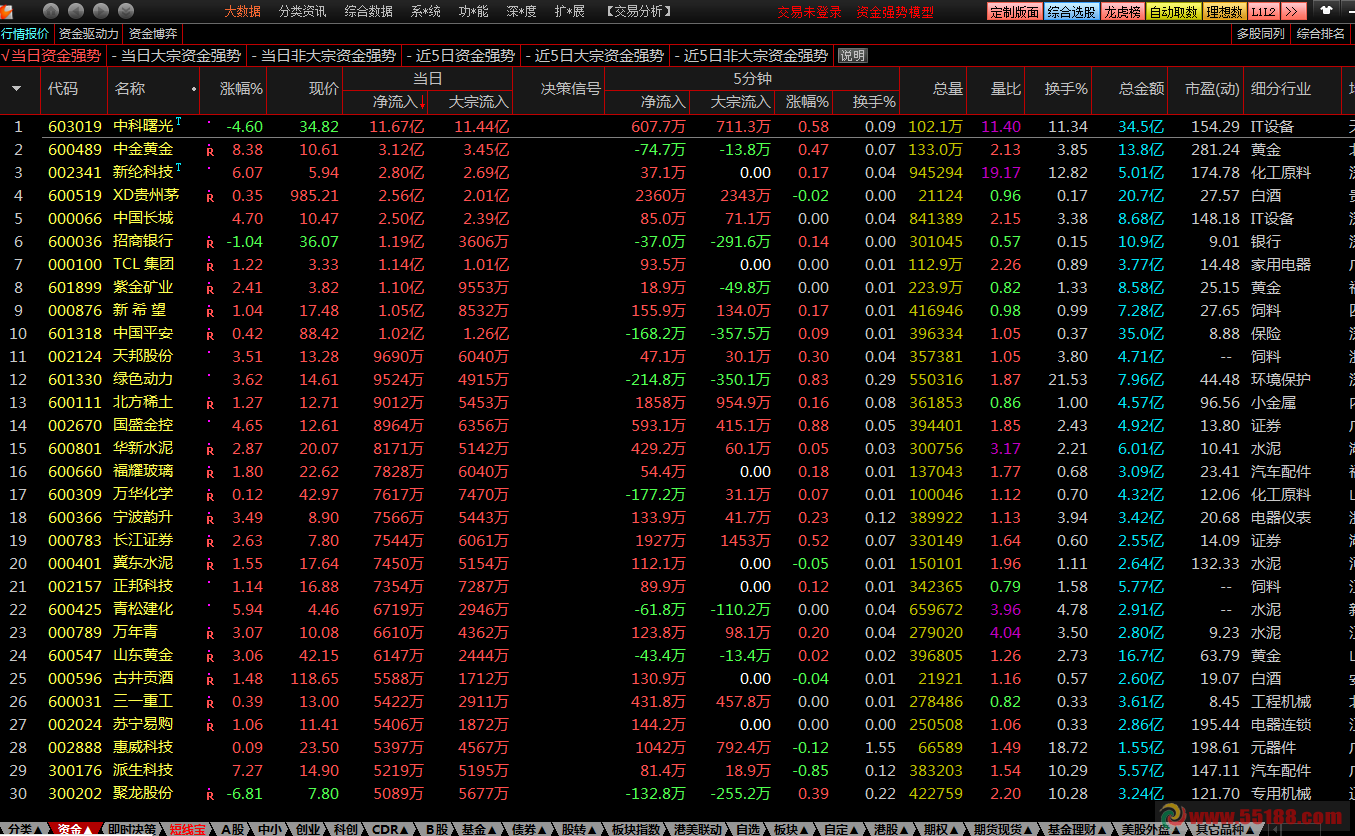The image size is (1355, 836).
Task: Select stock name 古井贡酒
Action: [143, 679]
